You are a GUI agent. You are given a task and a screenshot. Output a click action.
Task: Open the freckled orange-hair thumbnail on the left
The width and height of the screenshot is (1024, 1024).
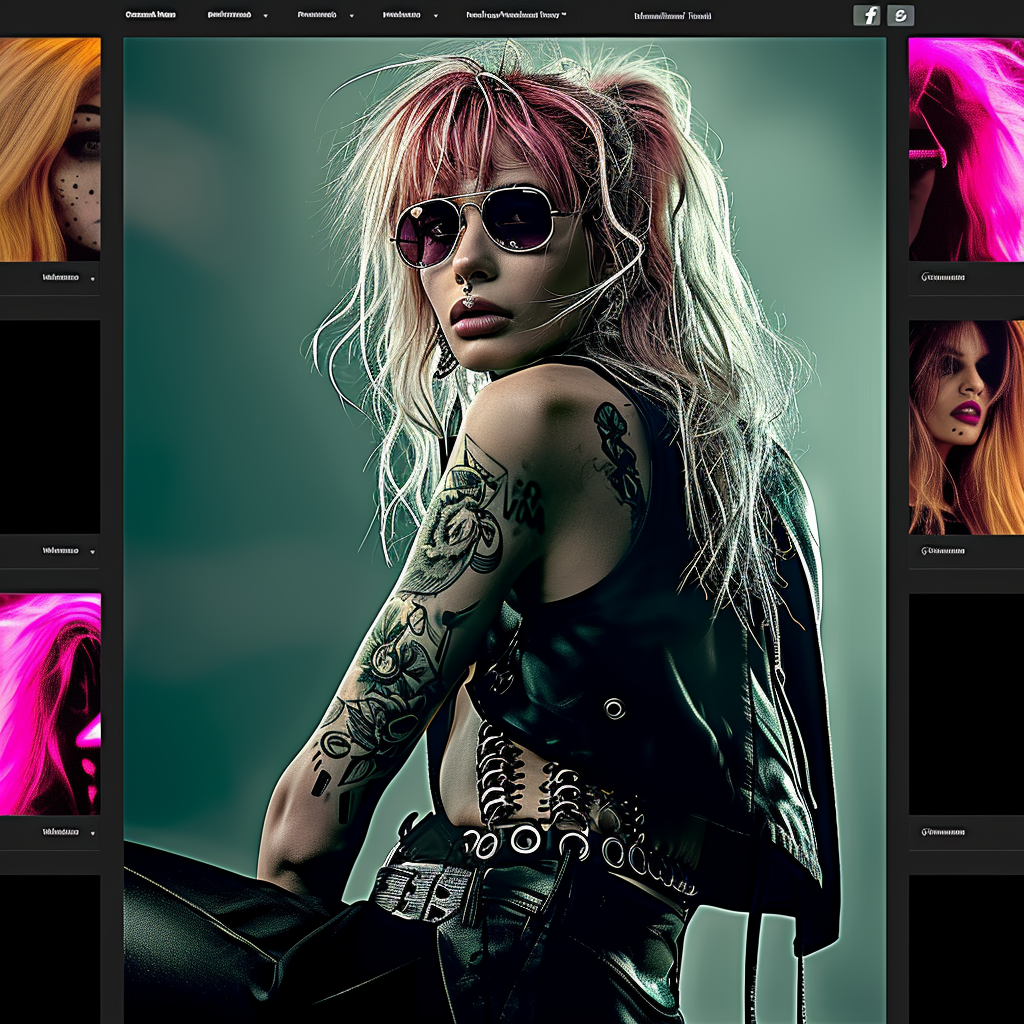coord(50,149)
